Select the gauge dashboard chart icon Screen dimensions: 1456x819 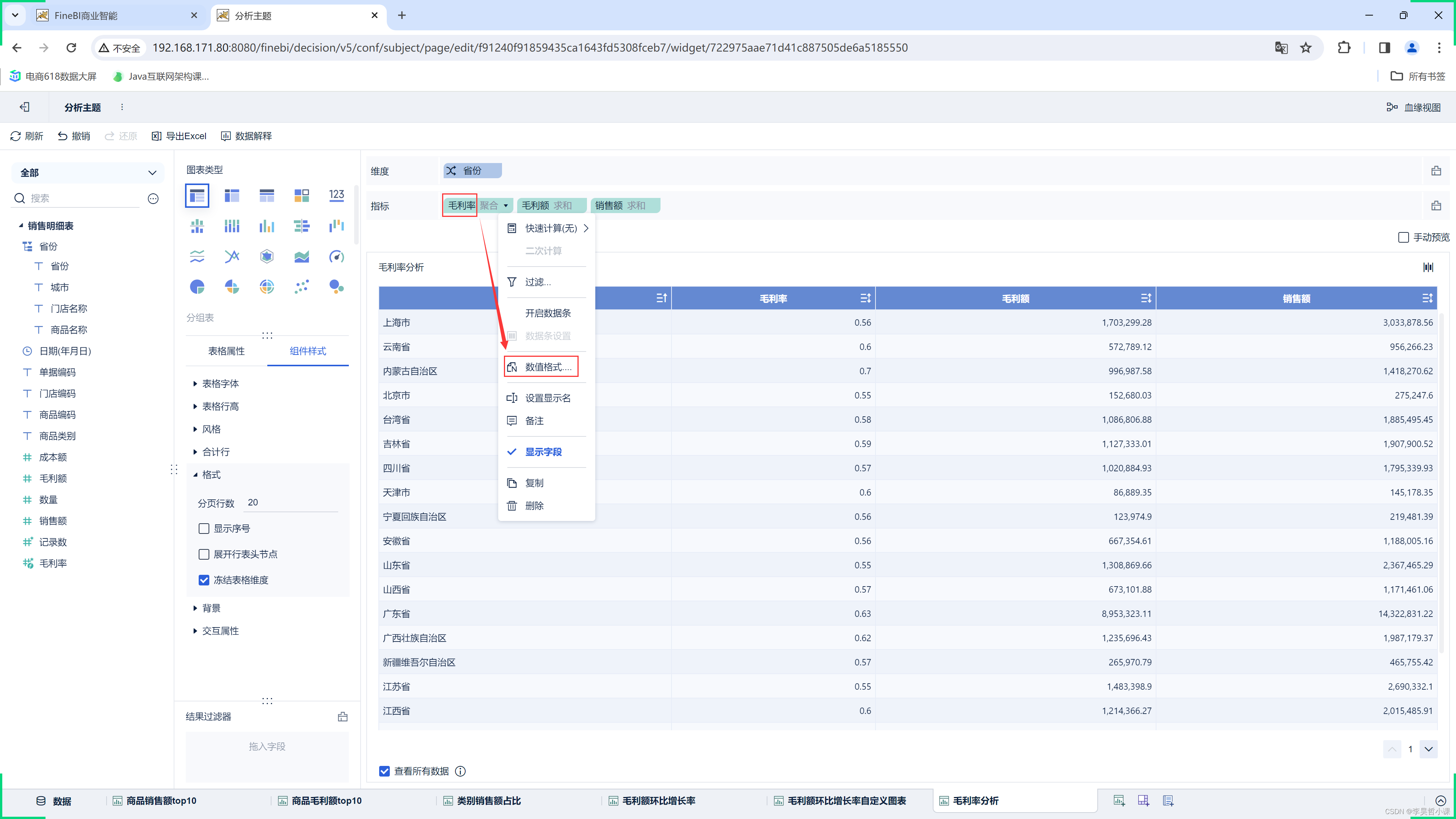[336, 256]
